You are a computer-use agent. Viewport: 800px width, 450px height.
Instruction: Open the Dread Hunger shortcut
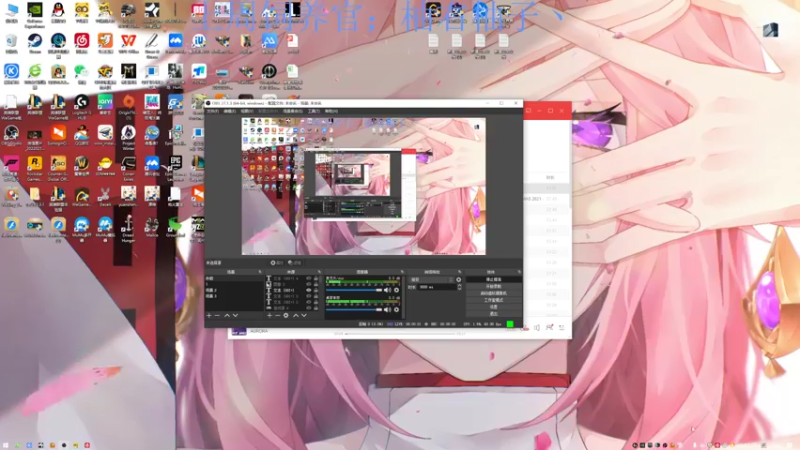point(128,228)
